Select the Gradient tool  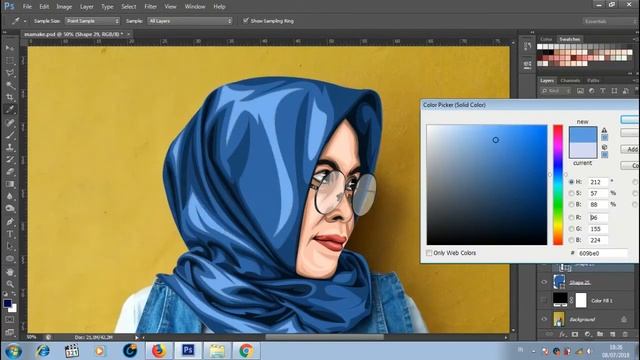click(x=9, y=184)
